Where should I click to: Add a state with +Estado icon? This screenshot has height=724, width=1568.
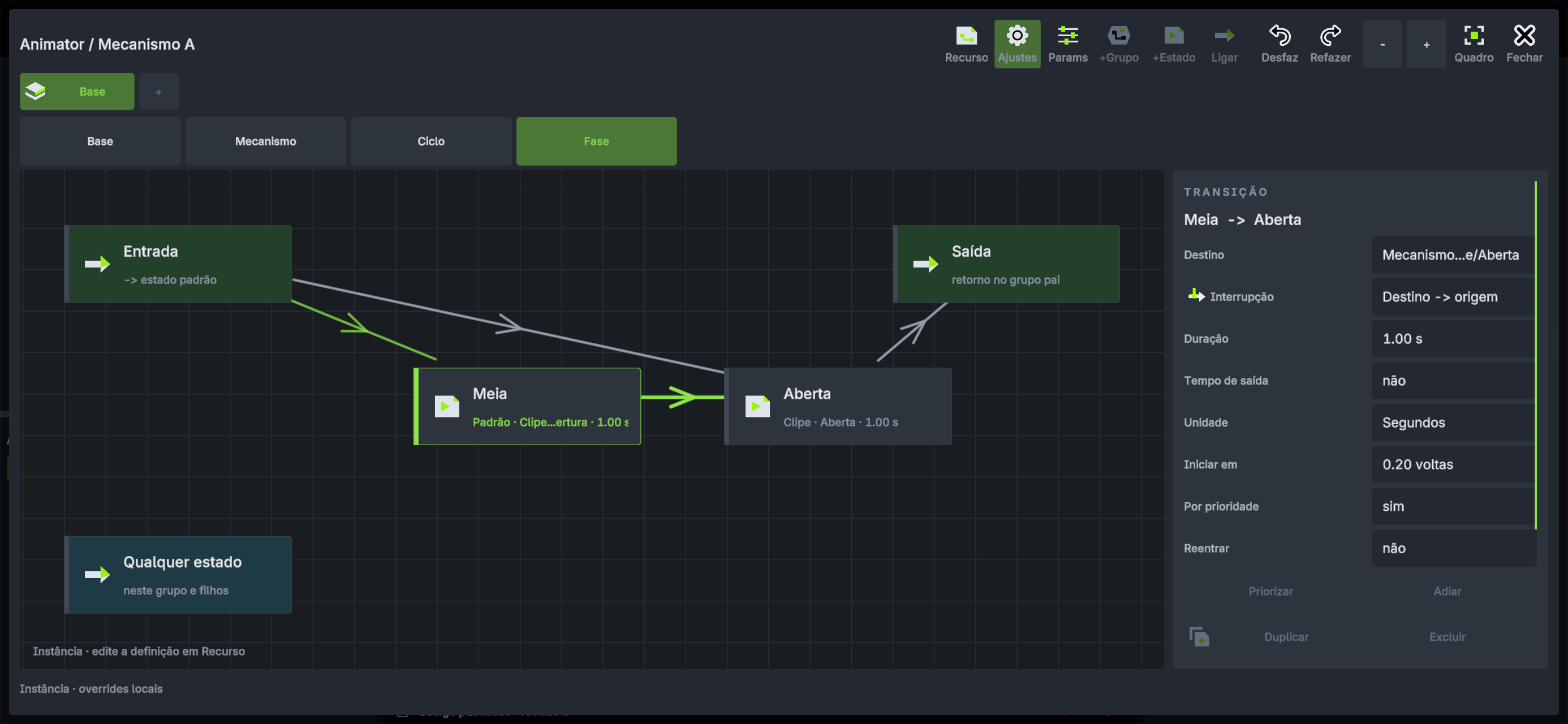click(1174, 44)
